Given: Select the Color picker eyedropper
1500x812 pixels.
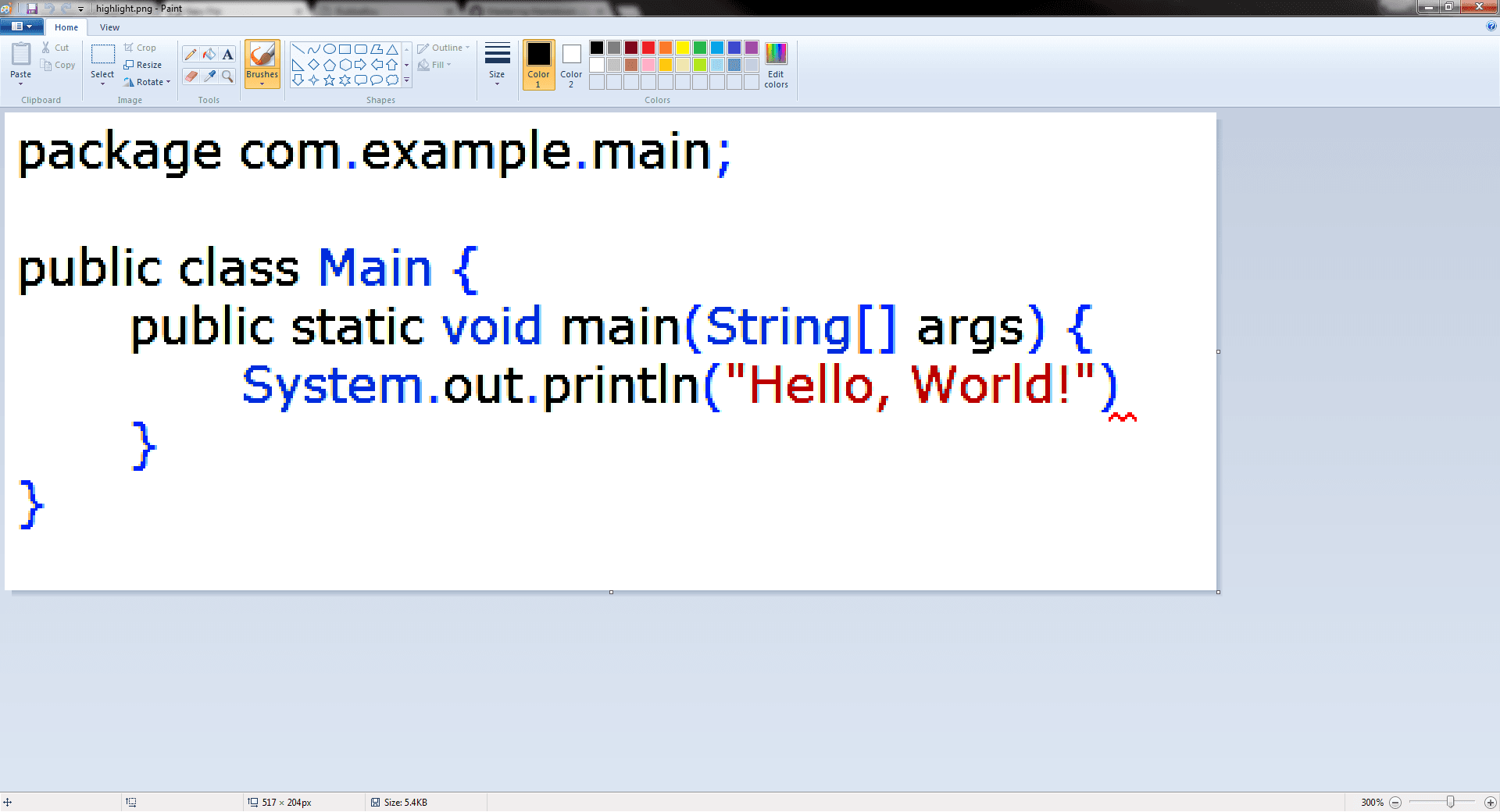Looking at the screenshot, I should coord(209,76).
